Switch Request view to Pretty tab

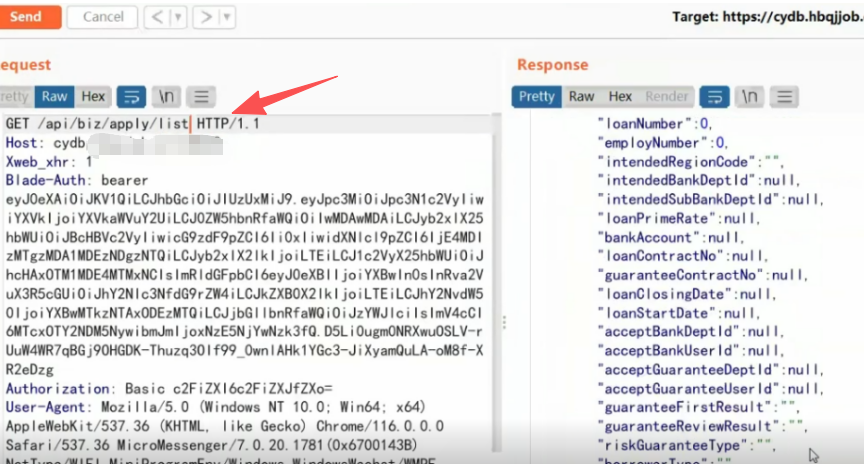[x=14, y=97]
